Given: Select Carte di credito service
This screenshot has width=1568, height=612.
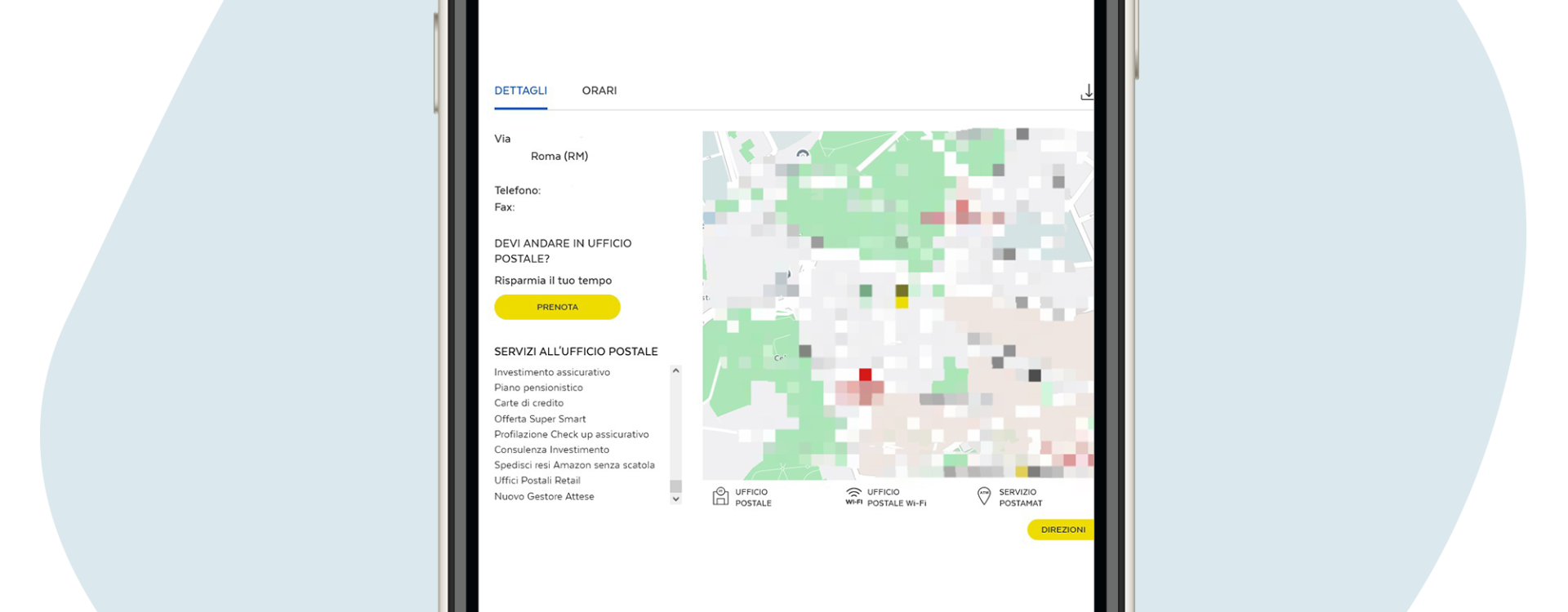Looking at the screenshot, I should pos(528,403).
